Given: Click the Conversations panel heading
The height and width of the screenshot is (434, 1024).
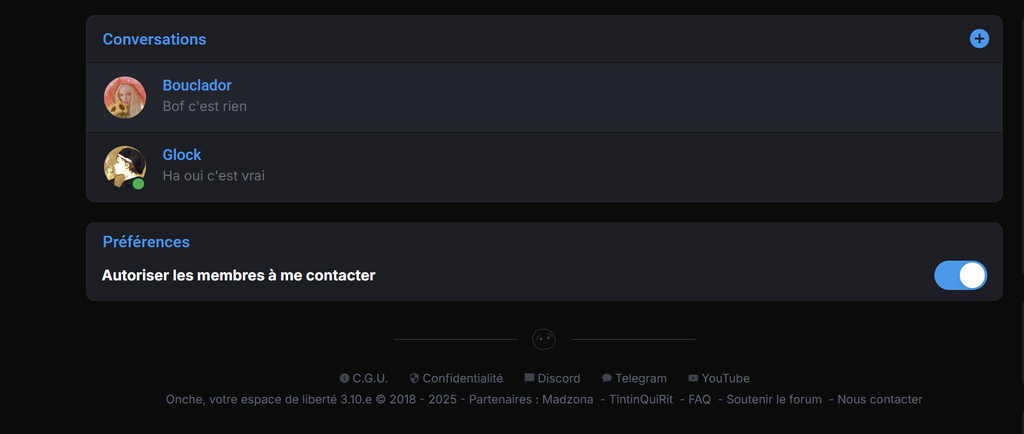Looking at the screenshot, I should (x=154, y=39).
